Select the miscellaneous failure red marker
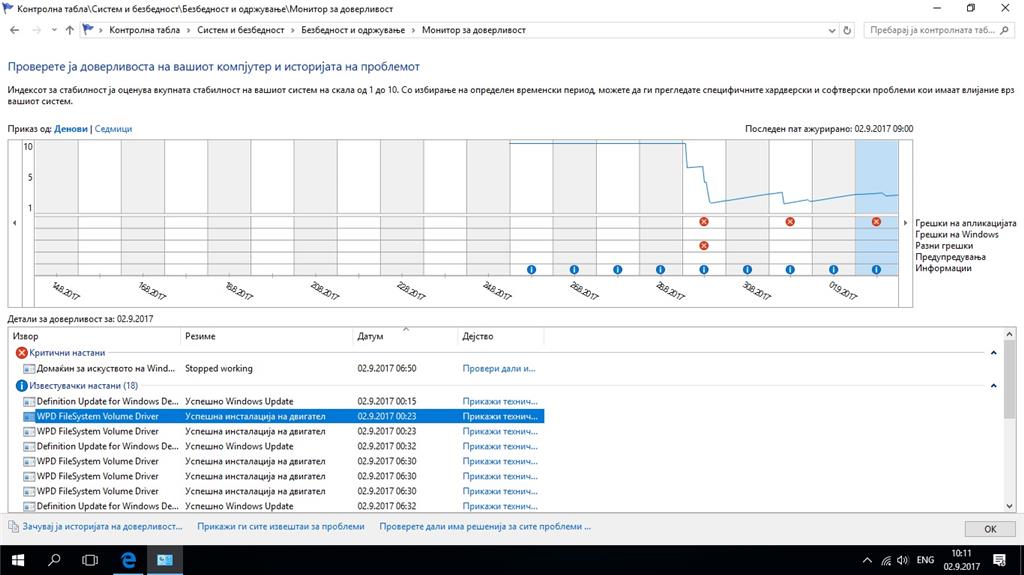 703,246
